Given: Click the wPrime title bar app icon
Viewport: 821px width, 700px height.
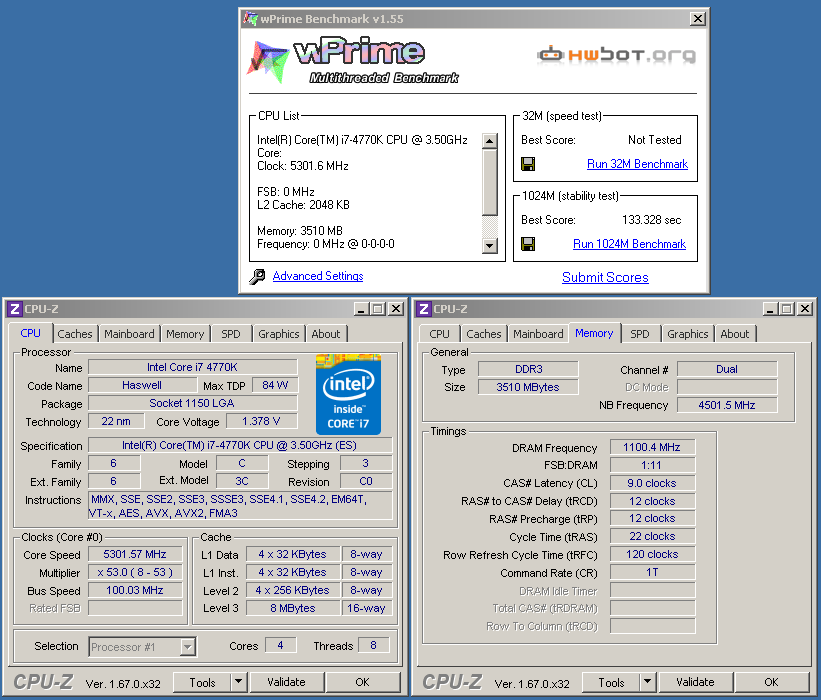Looking at the screenshot, I should coord(250,19).
